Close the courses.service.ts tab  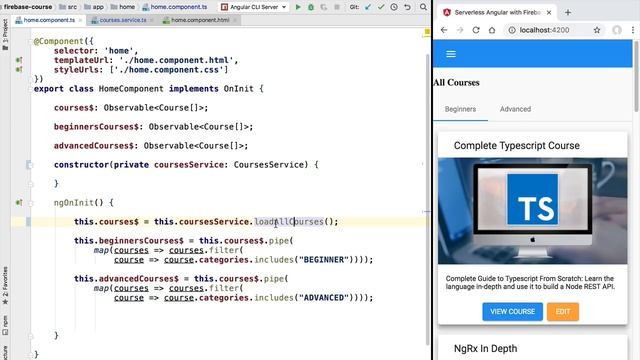[x=152, y=20]
